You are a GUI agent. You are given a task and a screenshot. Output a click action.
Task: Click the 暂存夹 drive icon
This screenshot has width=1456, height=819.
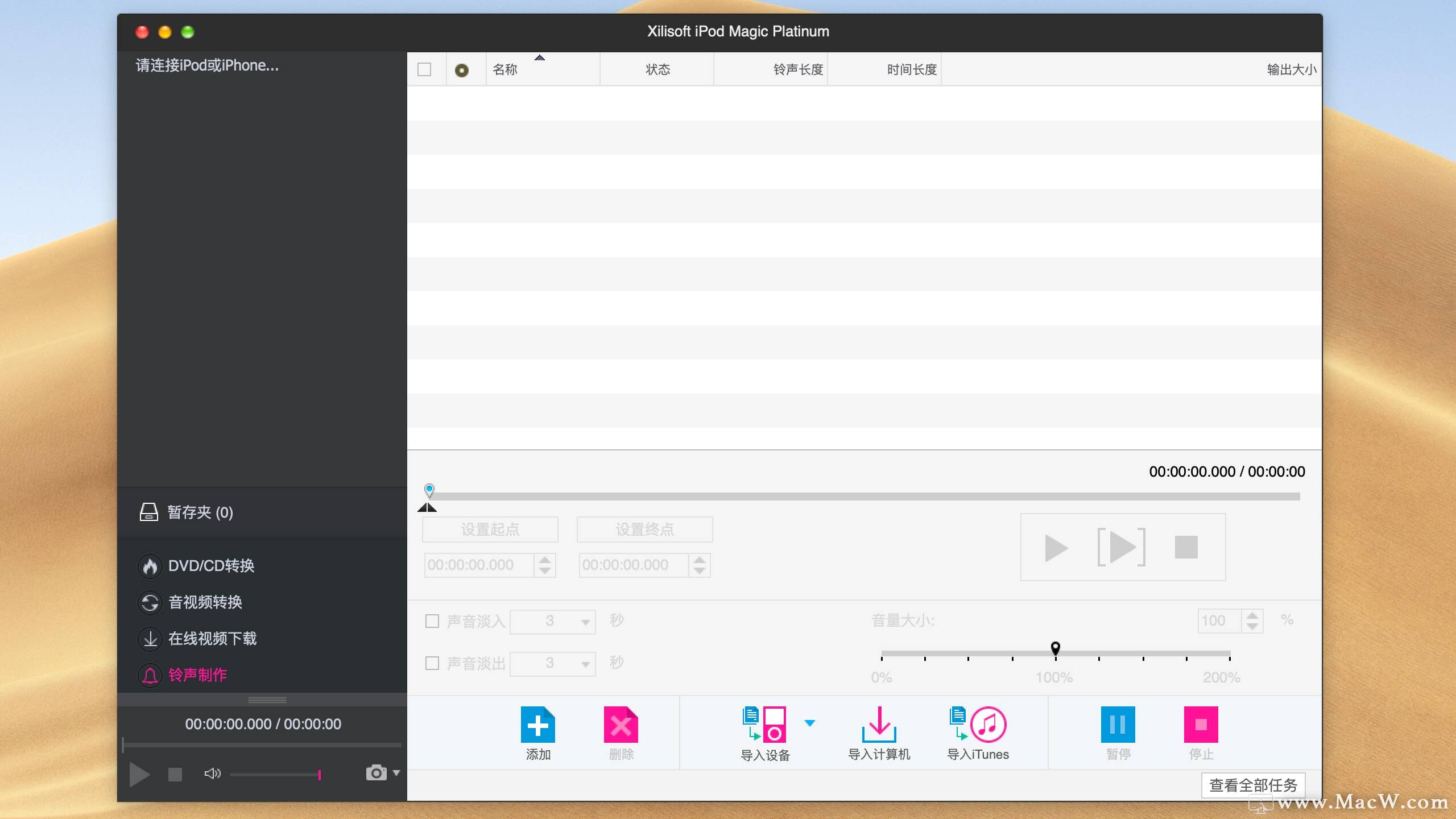click(x=149, y=512)
